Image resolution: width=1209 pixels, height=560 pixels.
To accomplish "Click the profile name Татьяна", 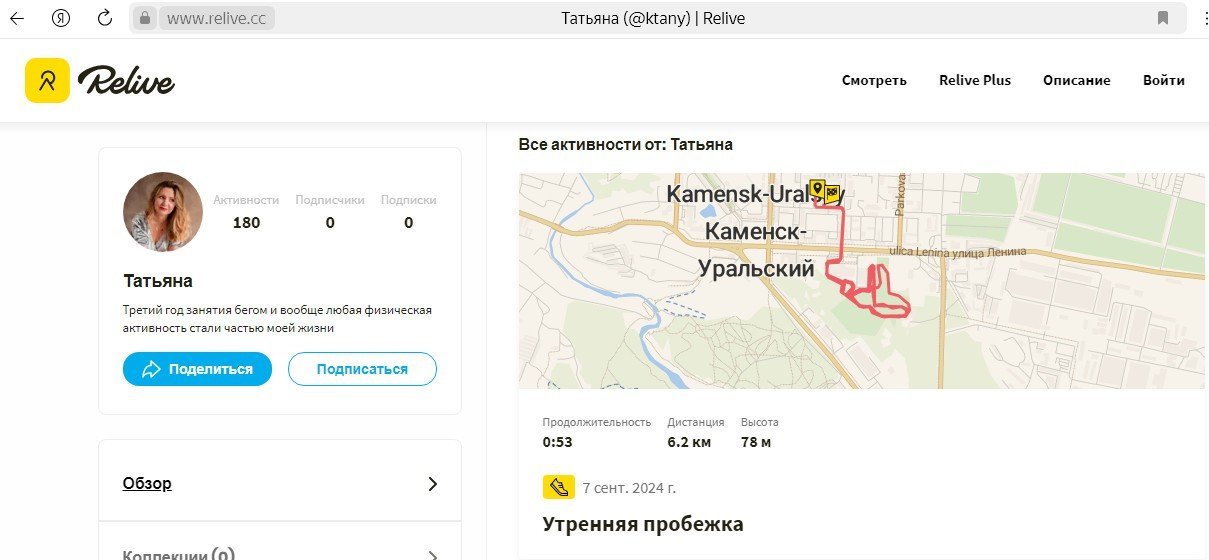I will (x=158, y=280).
